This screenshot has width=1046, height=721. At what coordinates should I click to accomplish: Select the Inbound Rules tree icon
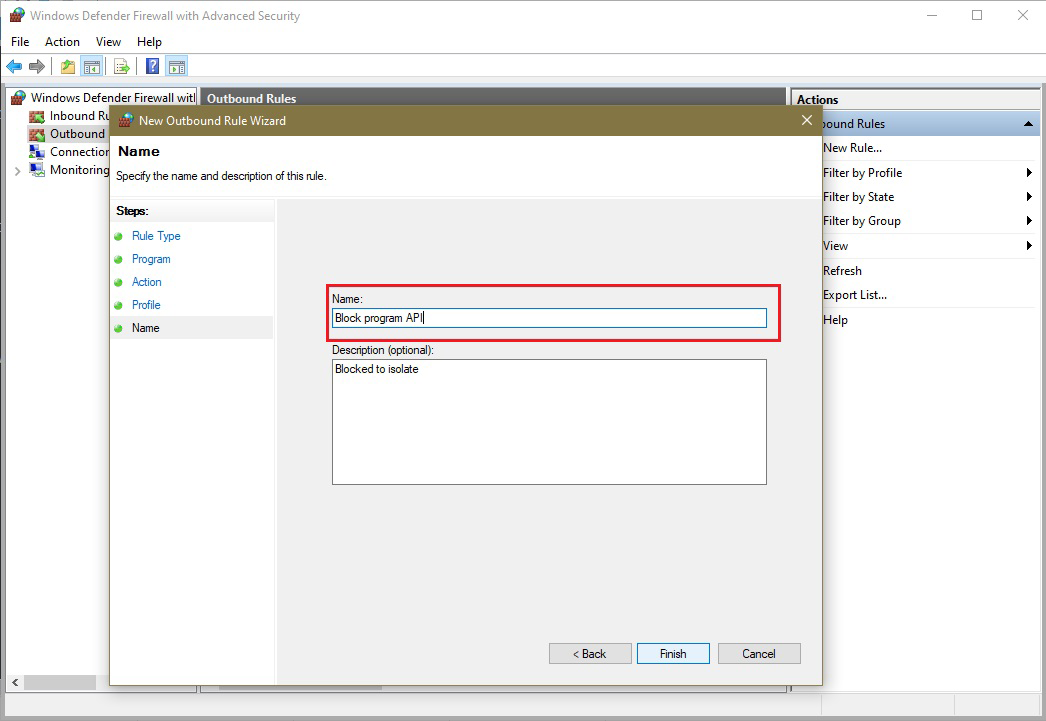pos(37,116)
